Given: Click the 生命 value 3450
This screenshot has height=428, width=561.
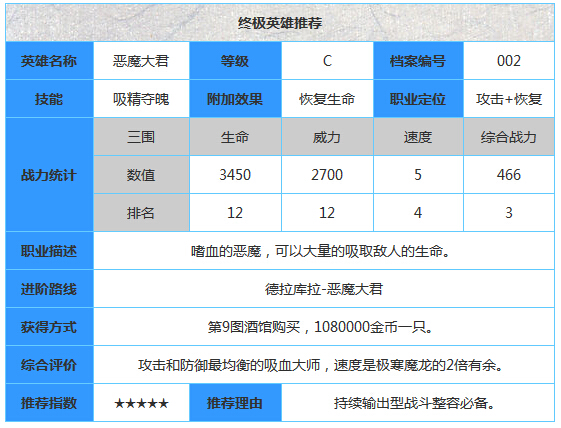Looking at the screenshot, I should 235,175.
